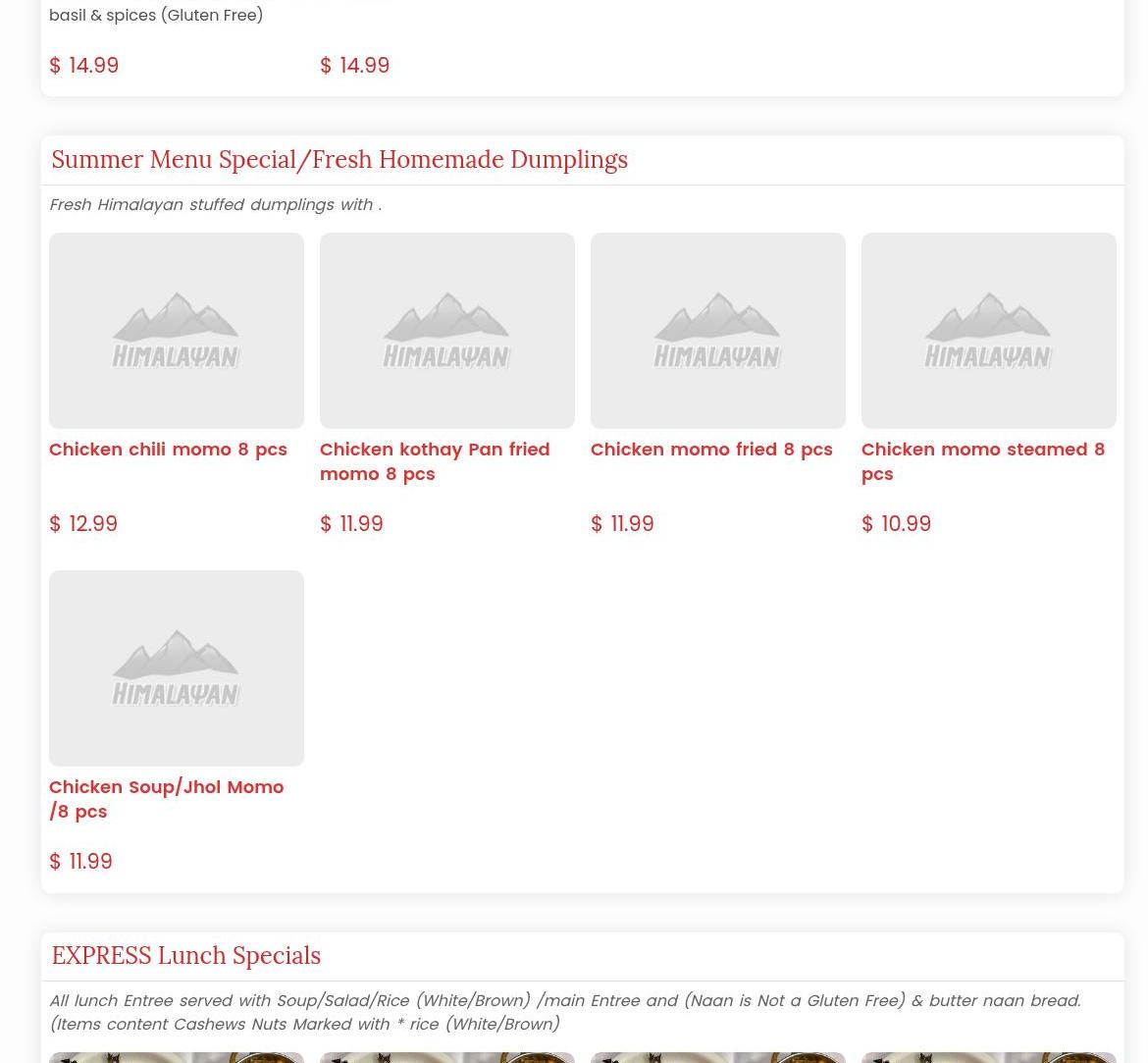
Task: Click the 'All lunch Entree served with' description
Action: [x=564, y=1012]
